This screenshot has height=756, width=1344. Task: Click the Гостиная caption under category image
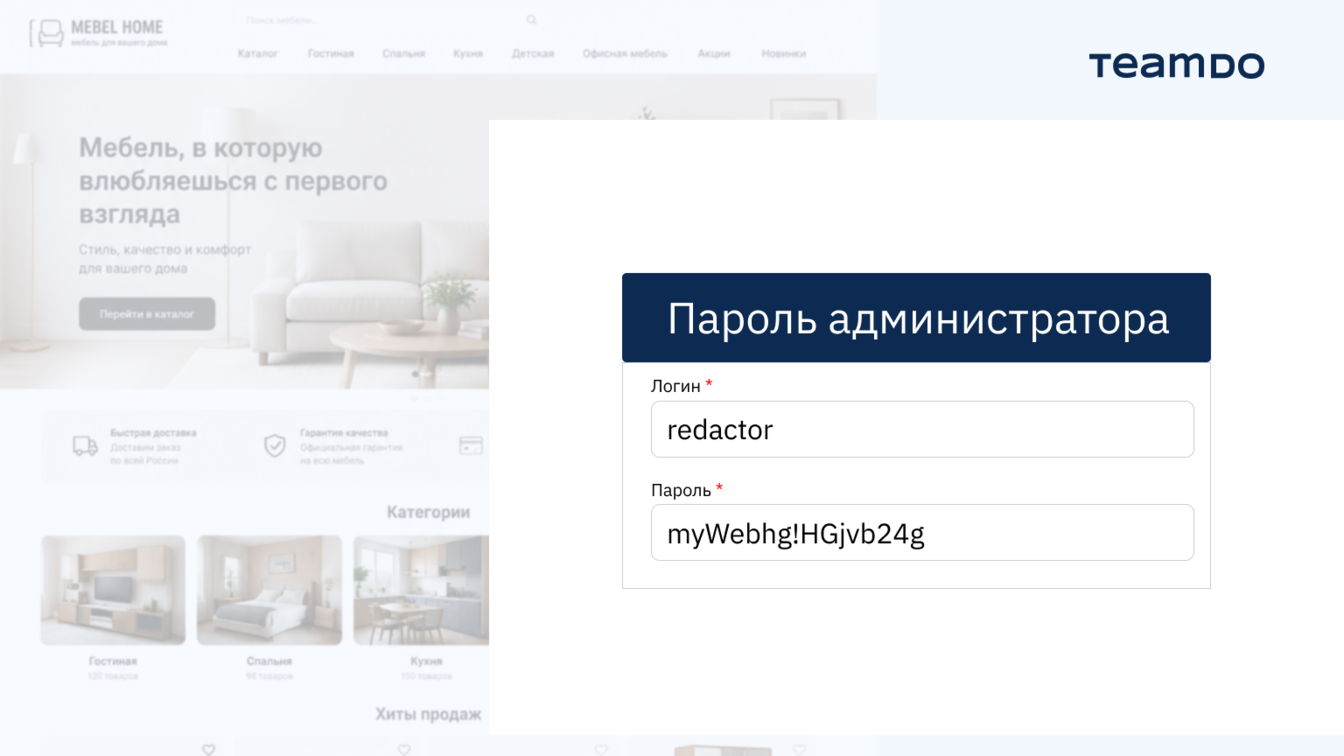(113, 661)
